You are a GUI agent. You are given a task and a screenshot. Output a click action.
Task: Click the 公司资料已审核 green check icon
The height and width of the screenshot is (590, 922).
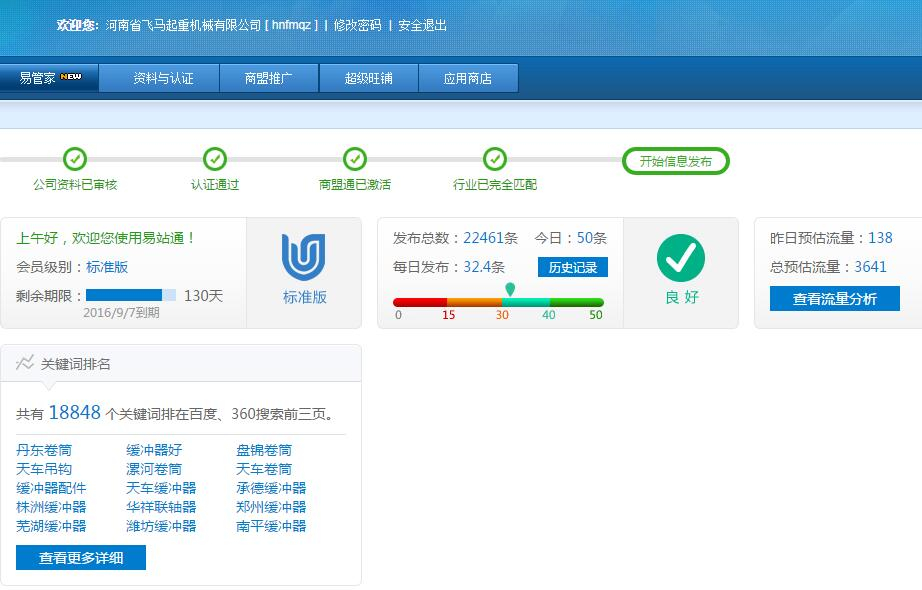[x=75, y=159]
